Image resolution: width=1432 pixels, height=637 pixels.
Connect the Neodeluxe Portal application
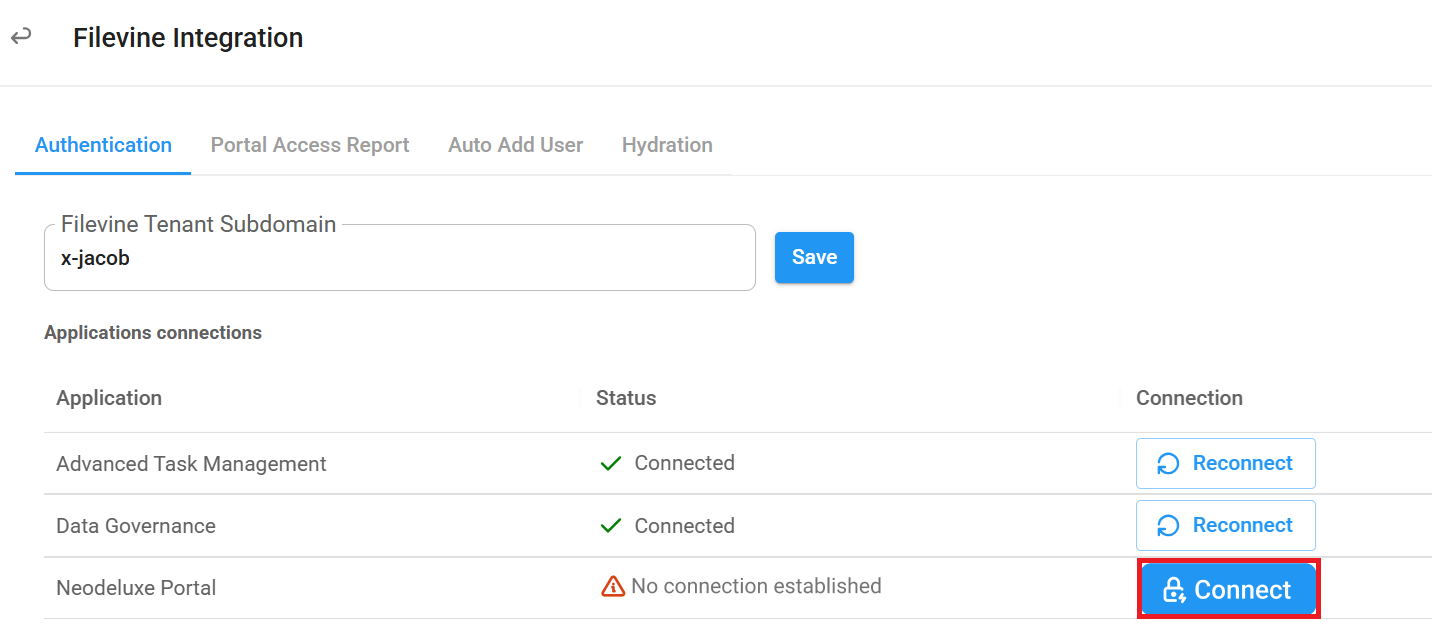[x=1228, y=590]
